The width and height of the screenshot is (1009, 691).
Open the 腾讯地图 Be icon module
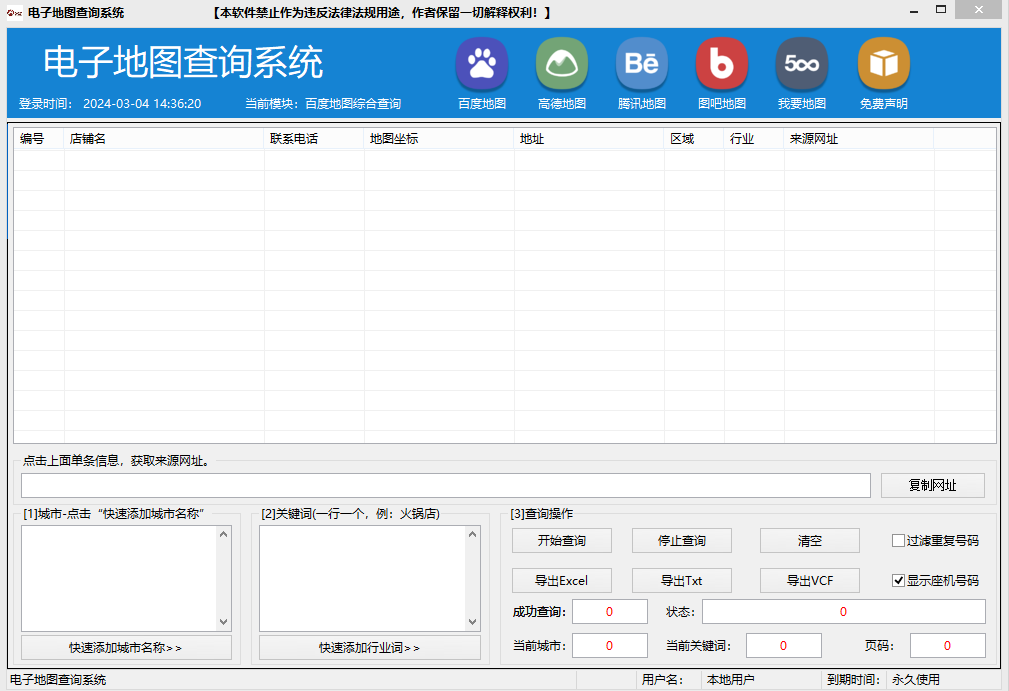642,64
